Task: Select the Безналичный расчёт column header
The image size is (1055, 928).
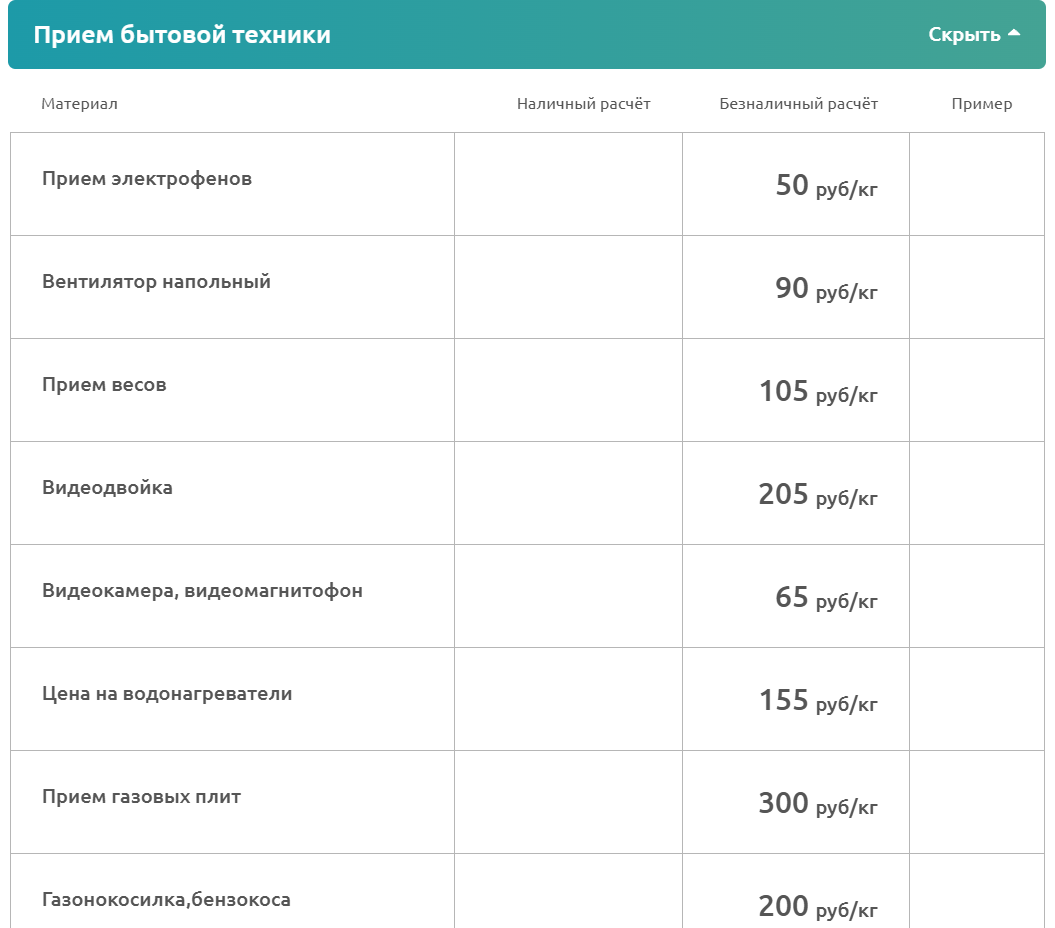Action: 799,104
